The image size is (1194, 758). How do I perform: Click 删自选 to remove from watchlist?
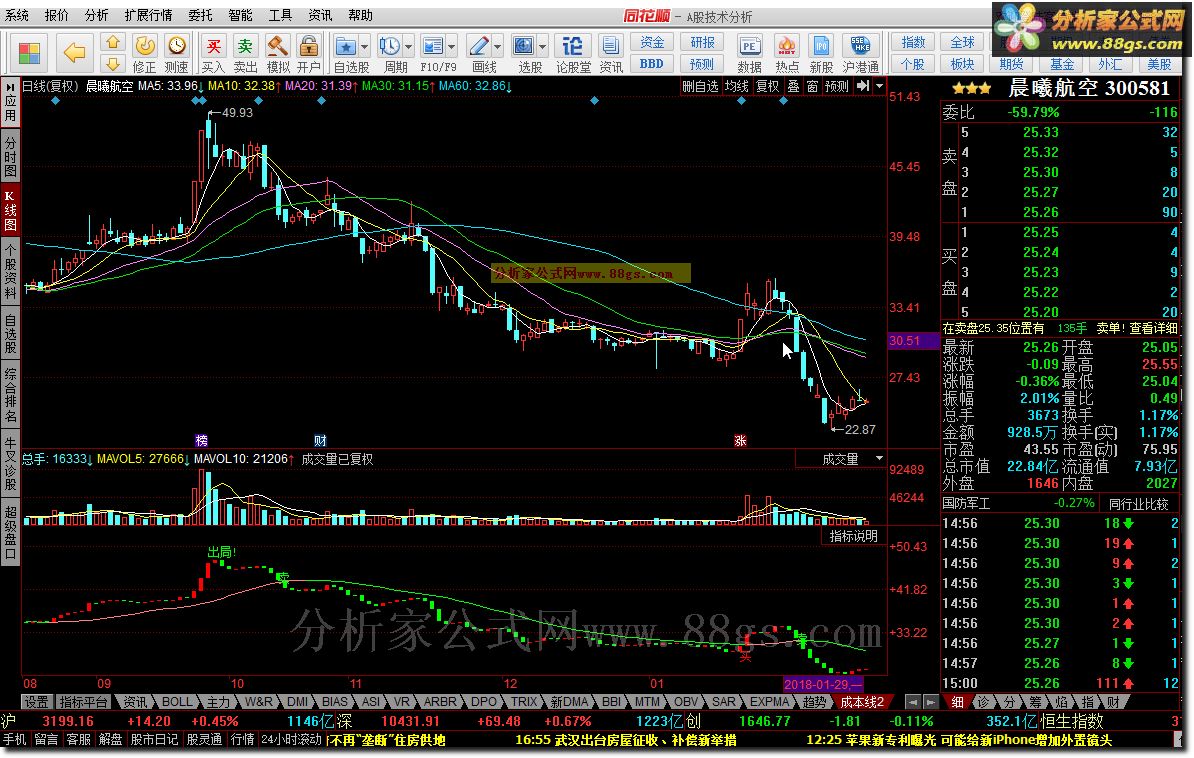(700, 87)
